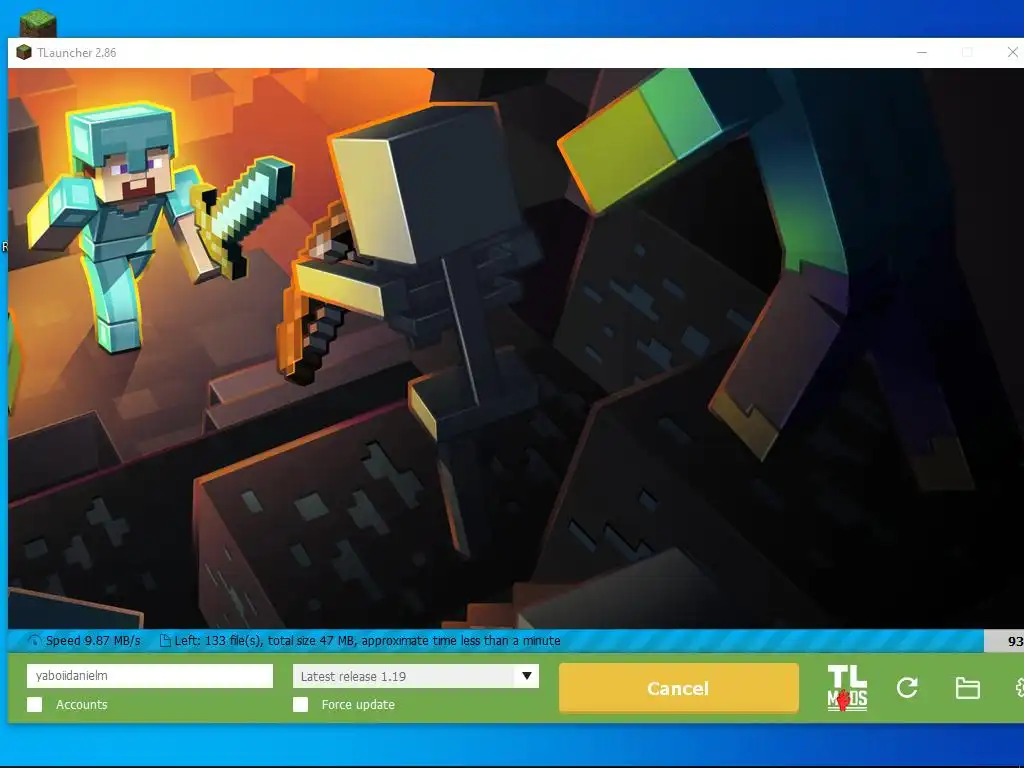Select the Speed 9.87 MB/s status text
The width and height of the screenshot is (1024, 768).
coord(93,641)
